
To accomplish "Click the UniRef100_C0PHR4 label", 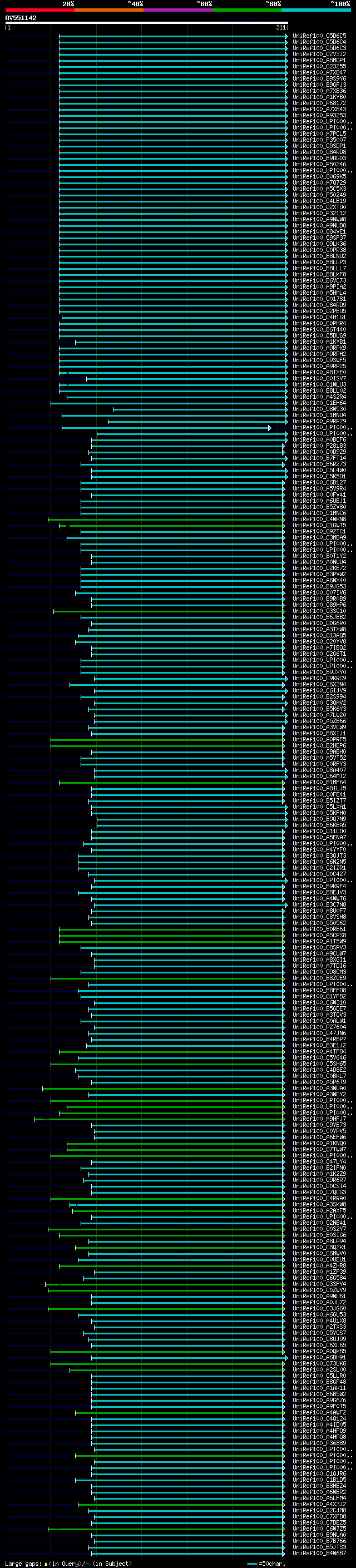I will point(319,324).
